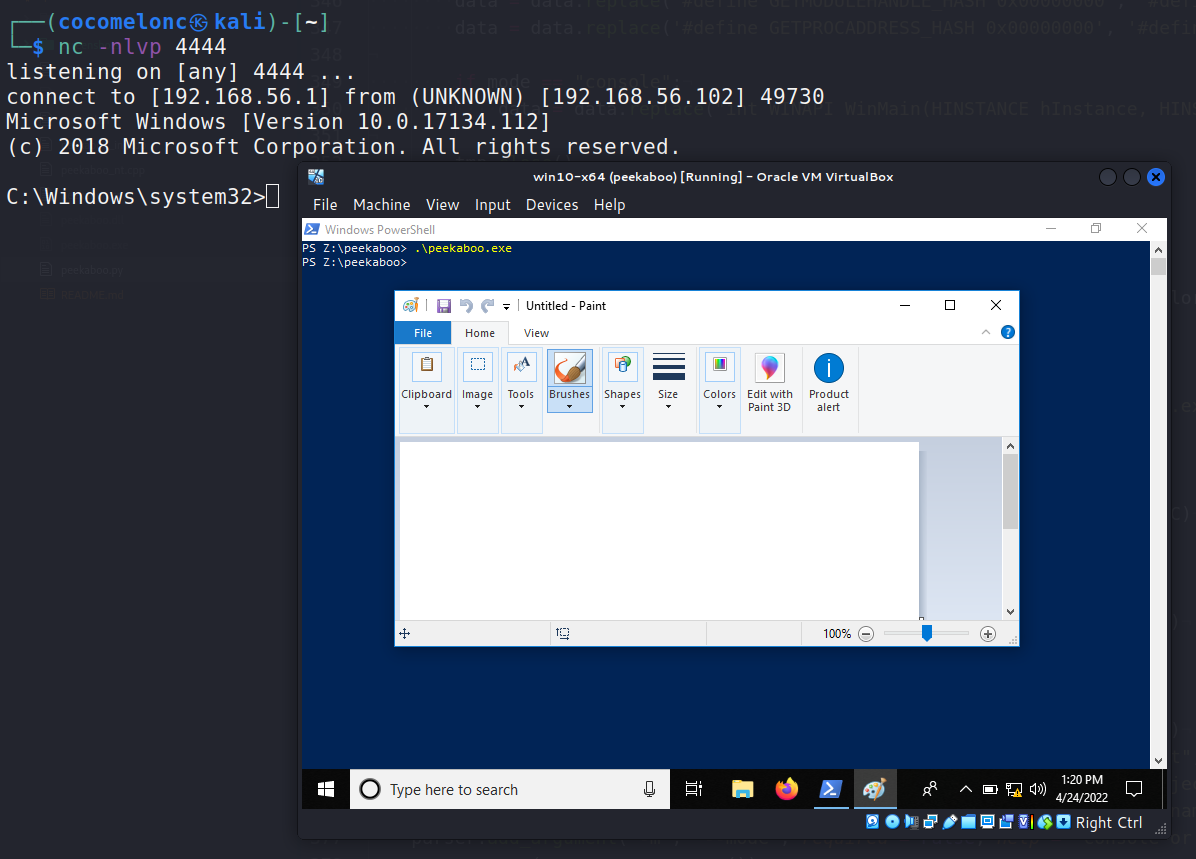Click the .\peekaboo.exe command text in PowerShell
Viewport: 1196px width, 859px height.
pos(463,248)
